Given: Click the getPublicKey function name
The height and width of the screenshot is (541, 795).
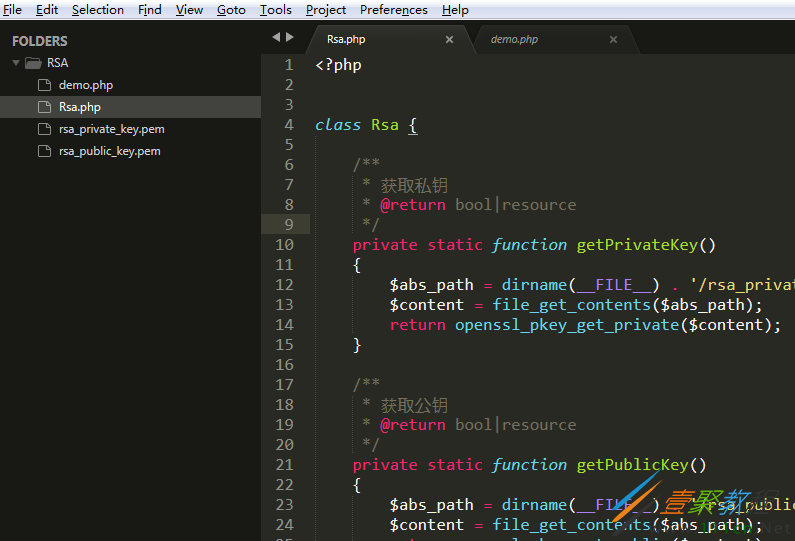Looking at the screenshot, I should [x=633, y=465].
